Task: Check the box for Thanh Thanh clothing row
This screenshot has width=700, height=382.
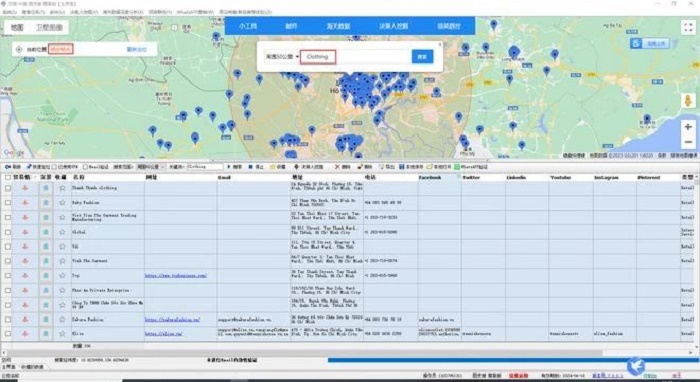Action: click(8, 188)
